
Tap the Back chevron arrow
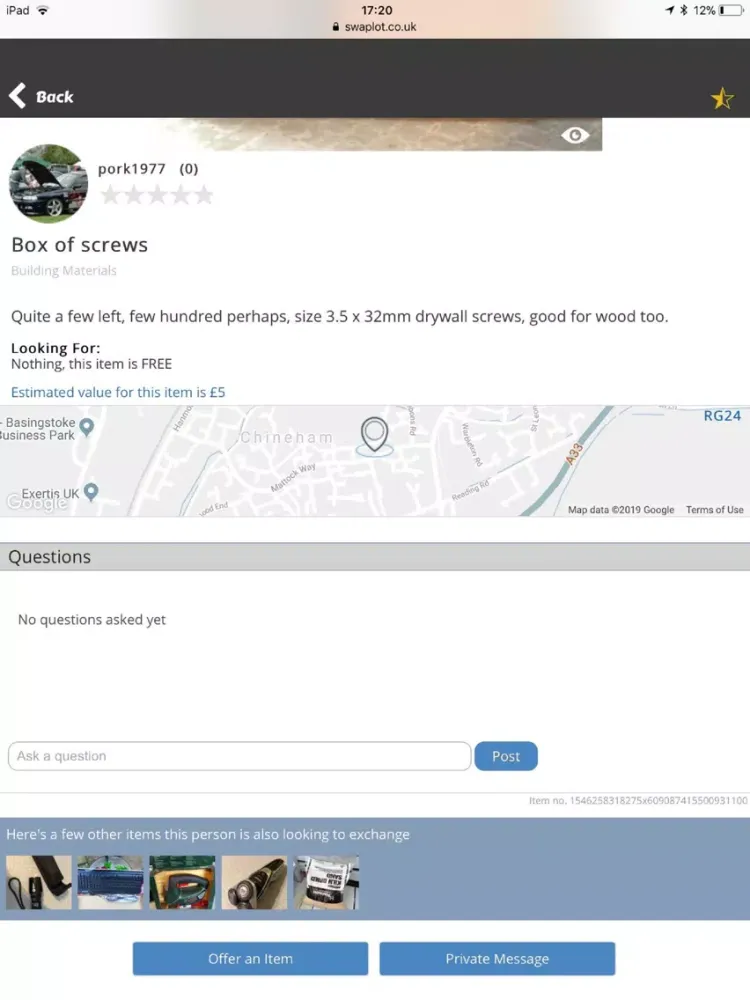click(18, 96)
